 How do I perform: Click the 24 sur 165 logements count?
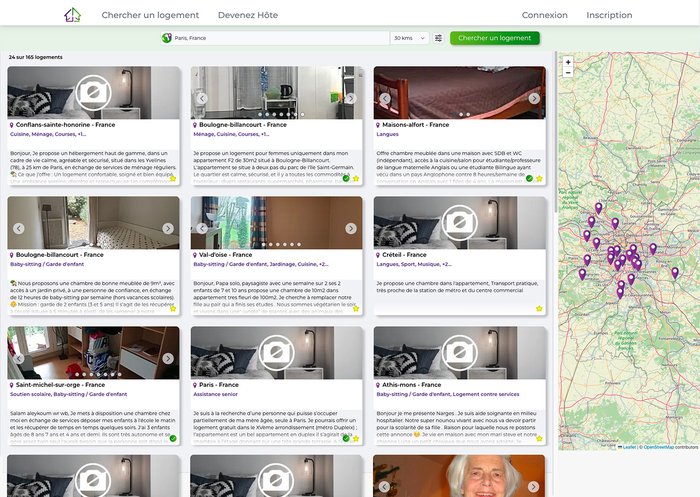coord(36,57)
